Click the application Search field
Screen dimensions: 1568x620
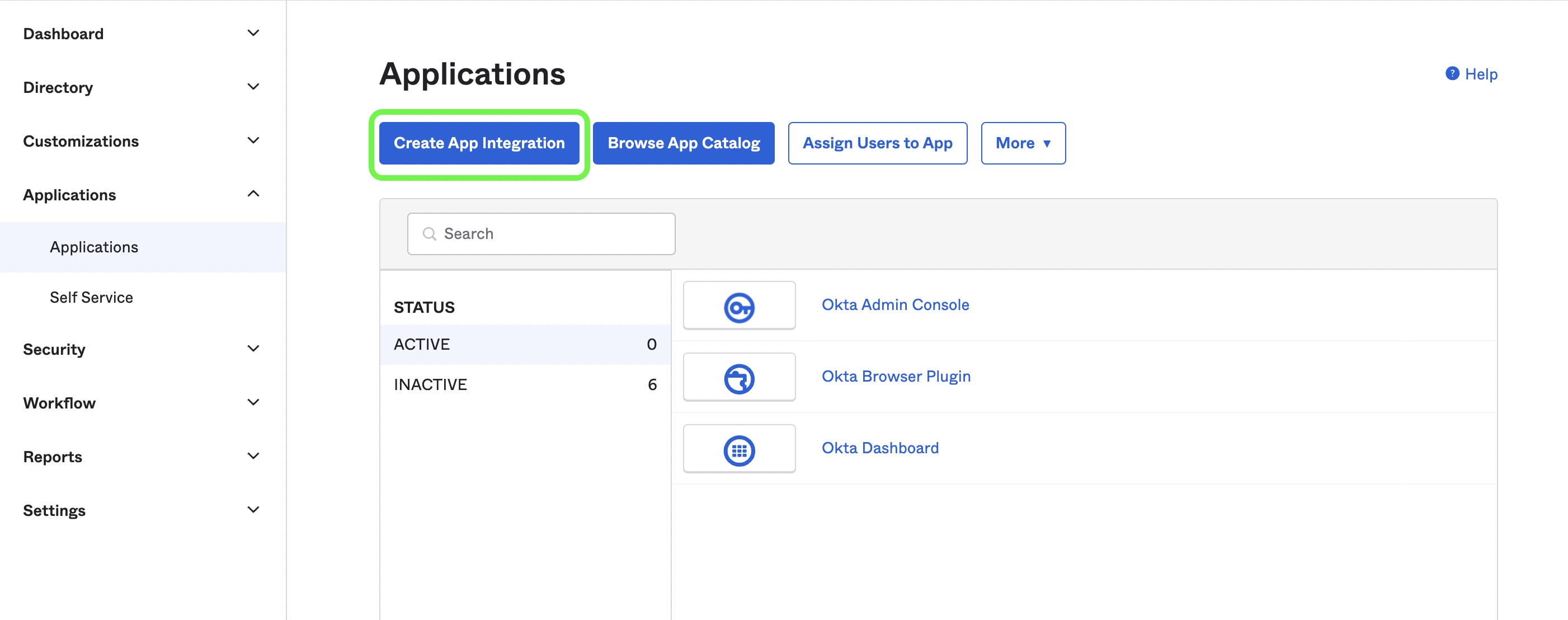point(541,233)
